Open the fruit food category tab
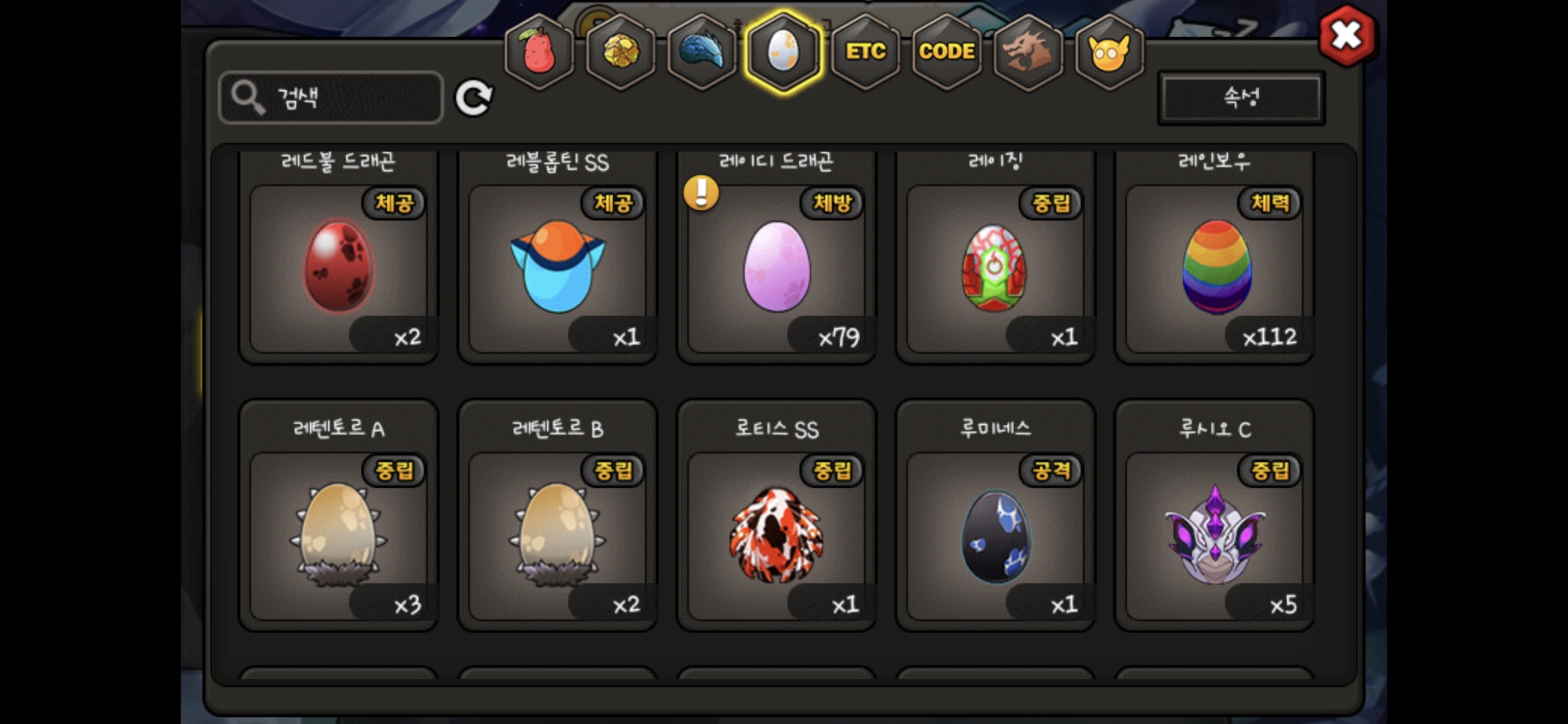Viewport: 1568px width, 724px height. tap(539, 52)
